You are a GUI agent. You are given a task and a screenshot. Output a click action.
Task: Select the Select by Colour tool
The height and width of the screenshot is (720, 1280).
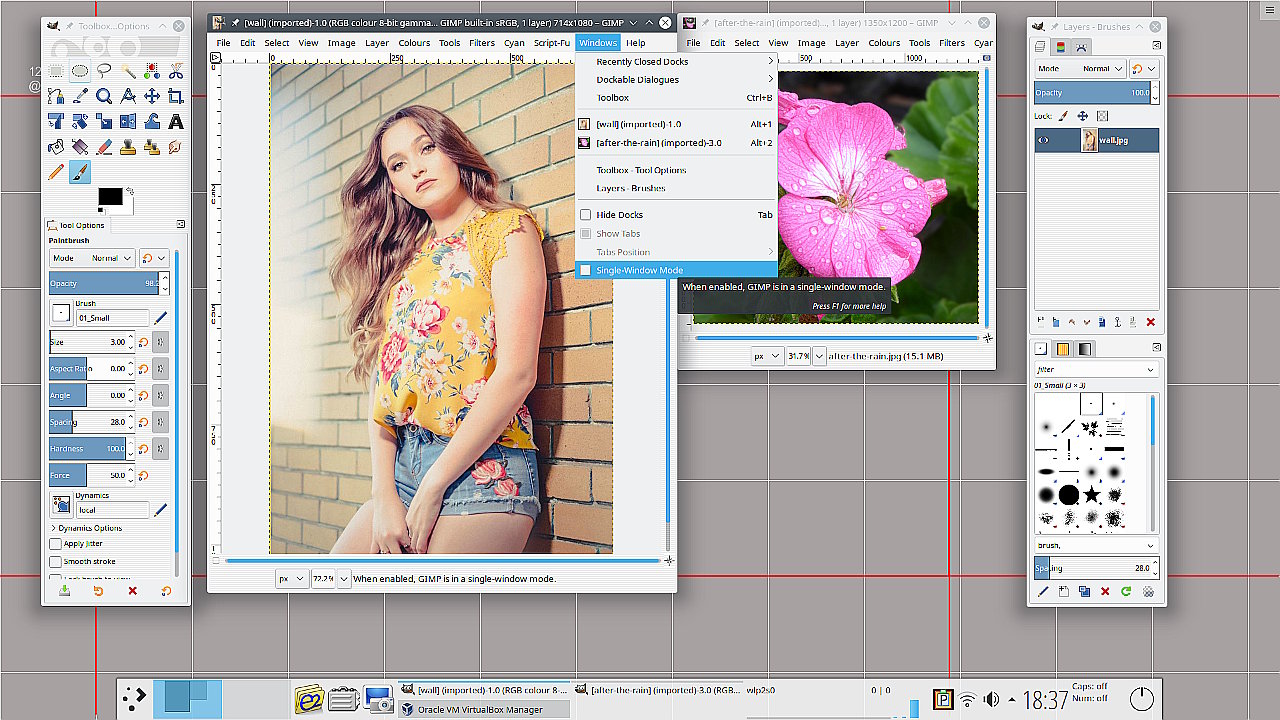pos(152,71)
